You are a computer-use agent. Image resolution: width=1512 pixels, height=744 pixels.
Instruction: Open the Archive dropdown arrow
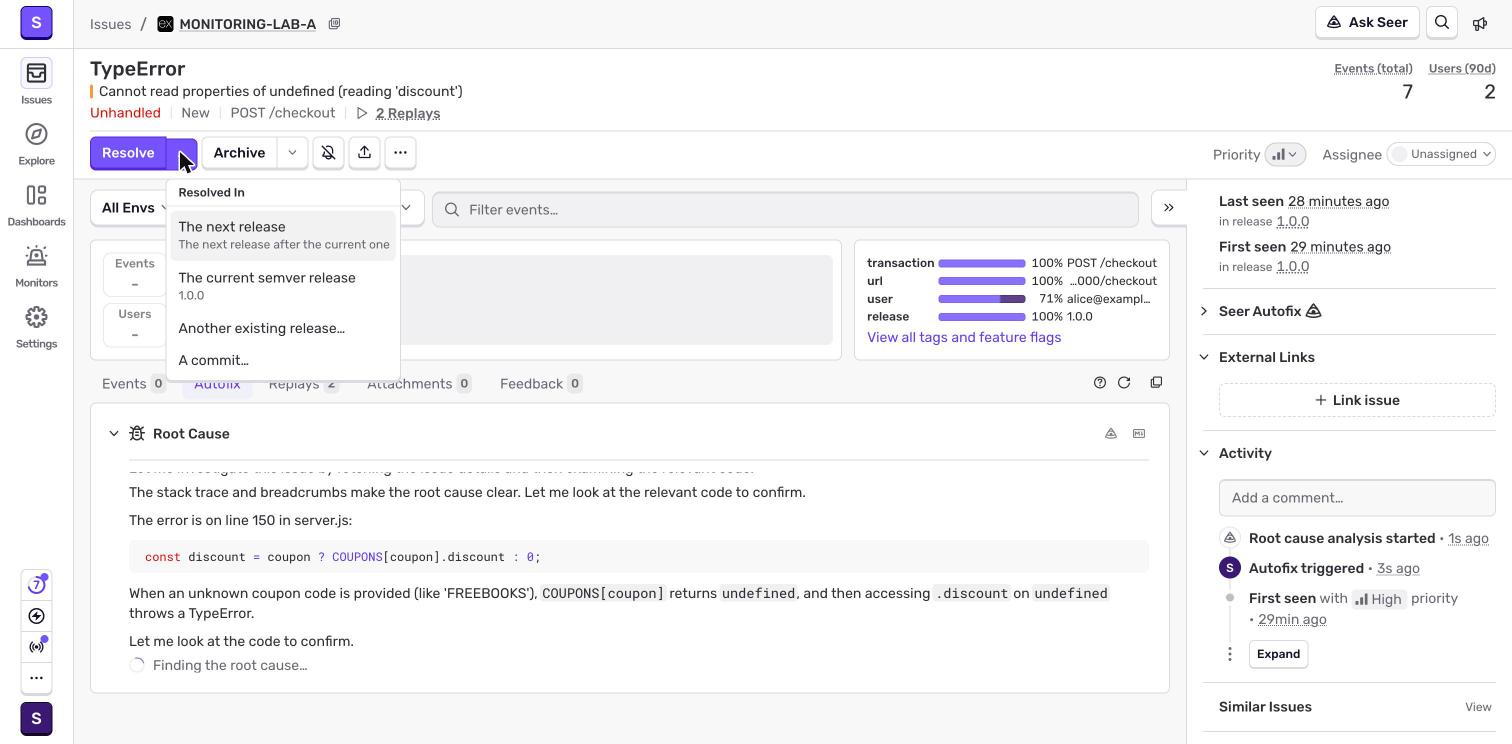coord(292,153)
